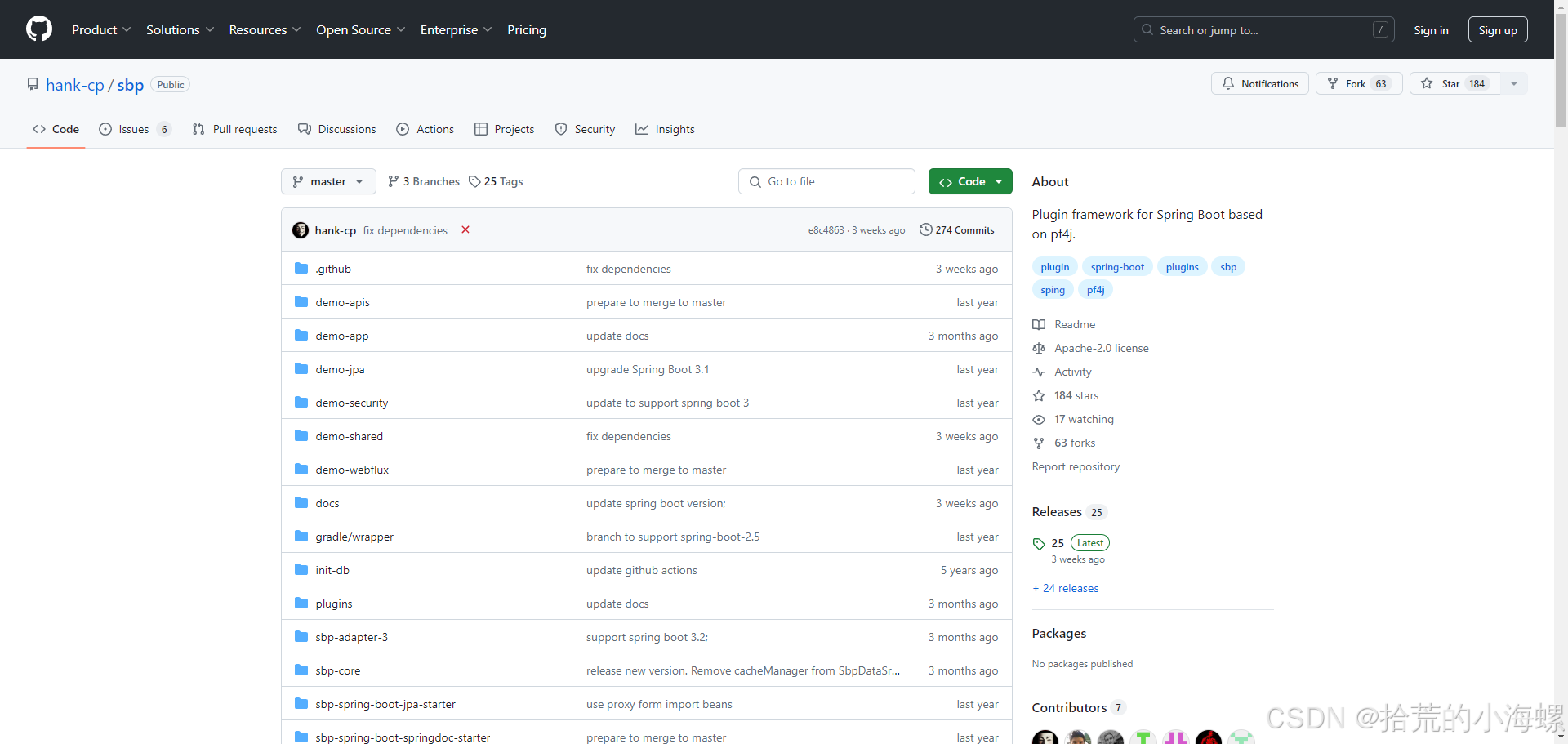Expand the Star lists dropdown arrow
Viewport: 1568px width, 744px height.
[x=1514, y=83]
